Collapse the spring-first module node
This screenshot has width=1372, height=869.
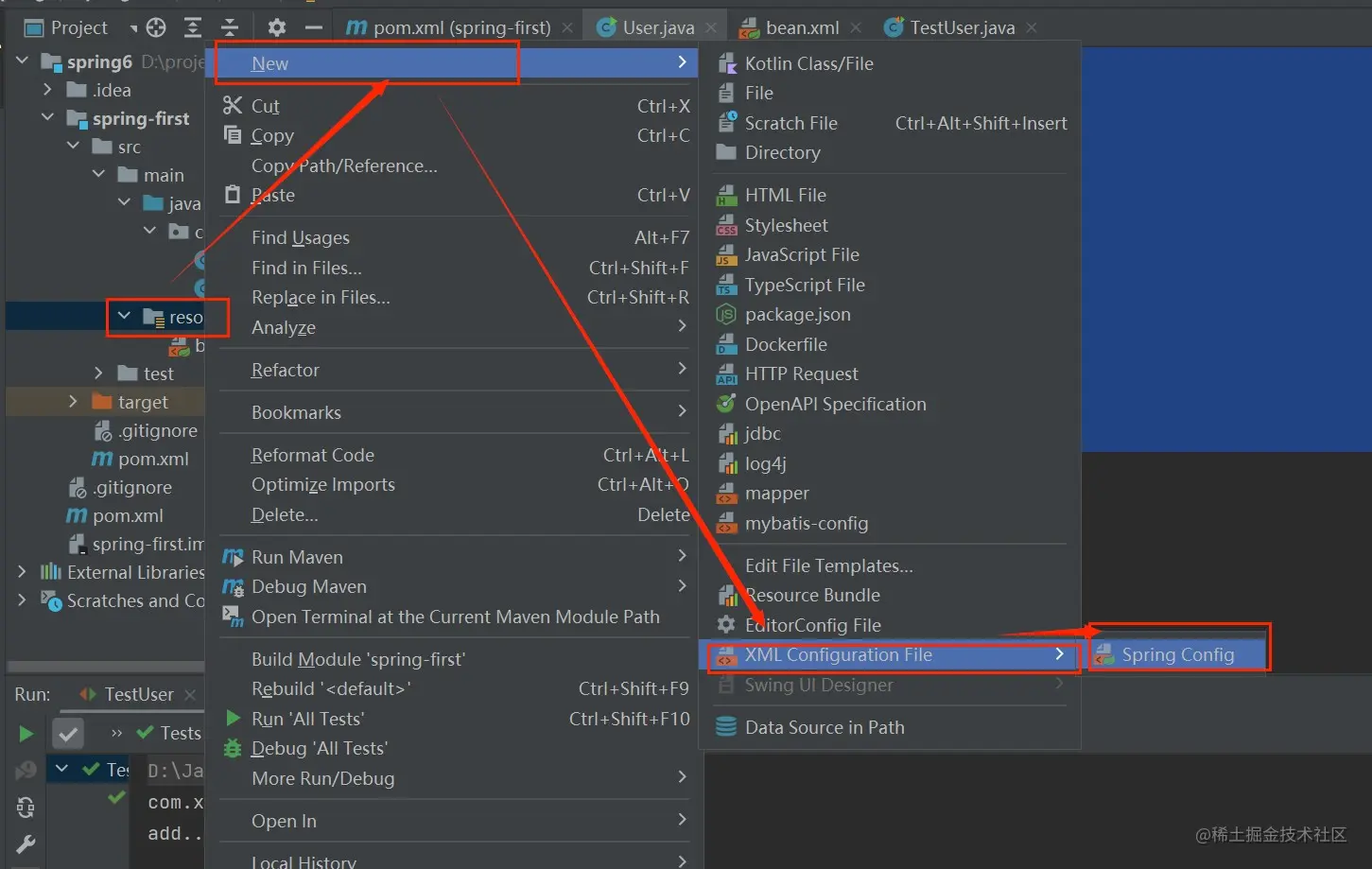(x=48, y=118)
